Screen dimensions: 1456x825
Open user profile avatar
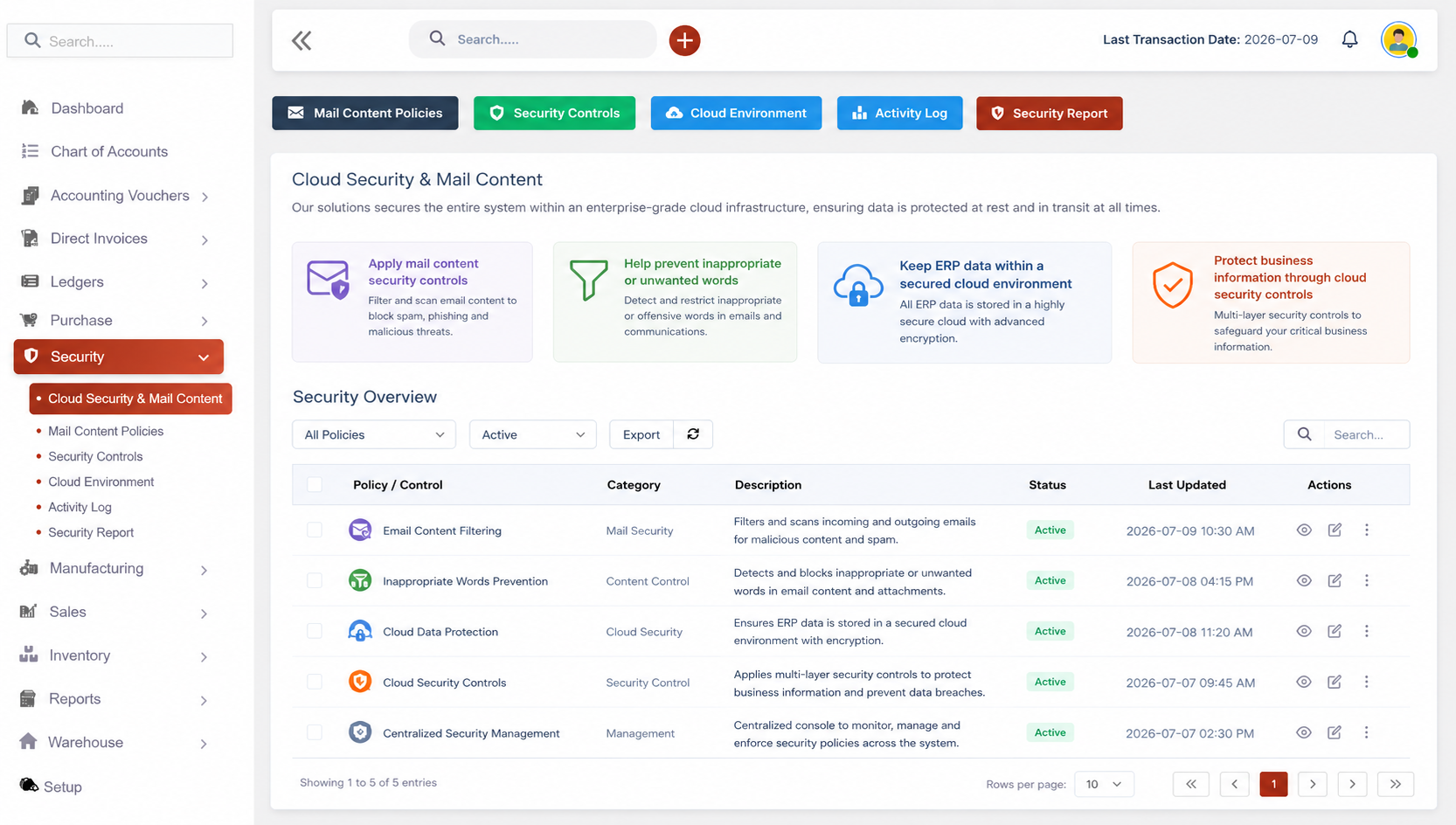coord(1398,40)
